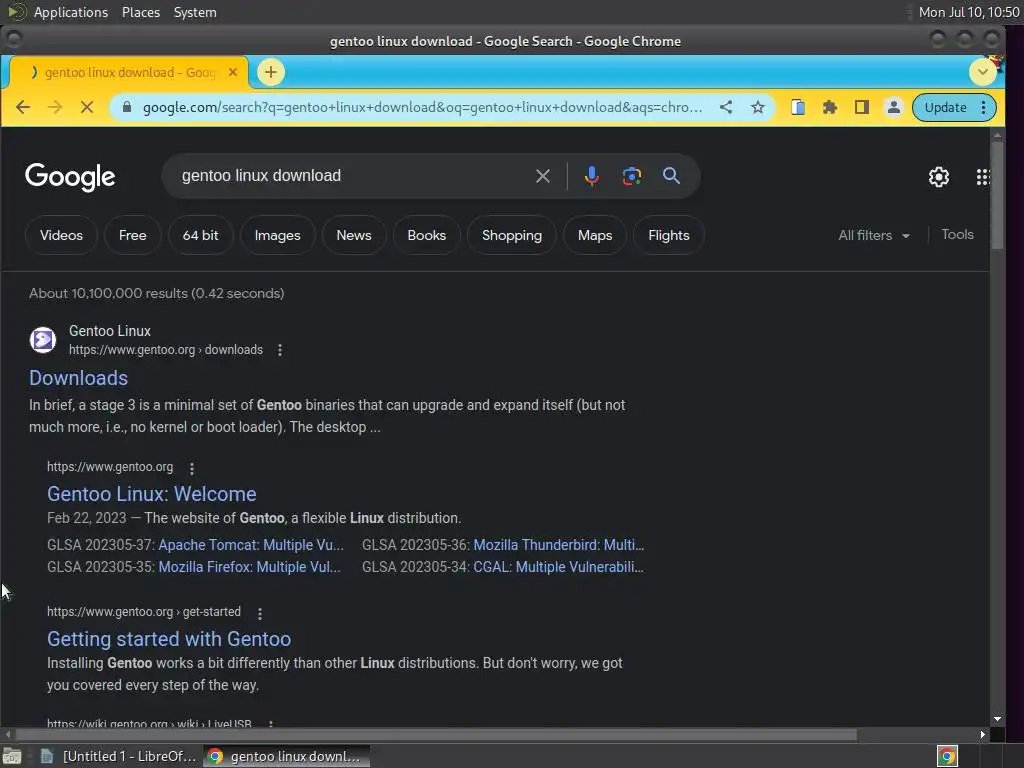Viewport: 1024px width, 768px height.
Task: Open the clock showing Mon Jul 10
Action: tap(968, 12)
